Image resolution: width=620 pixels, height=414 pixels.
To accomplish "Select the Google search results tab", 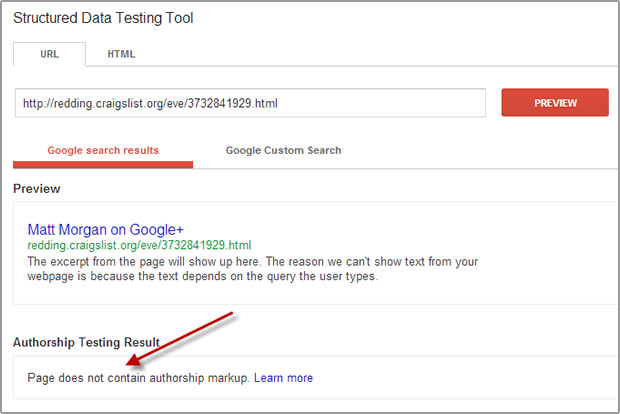I will click(103, 150).
